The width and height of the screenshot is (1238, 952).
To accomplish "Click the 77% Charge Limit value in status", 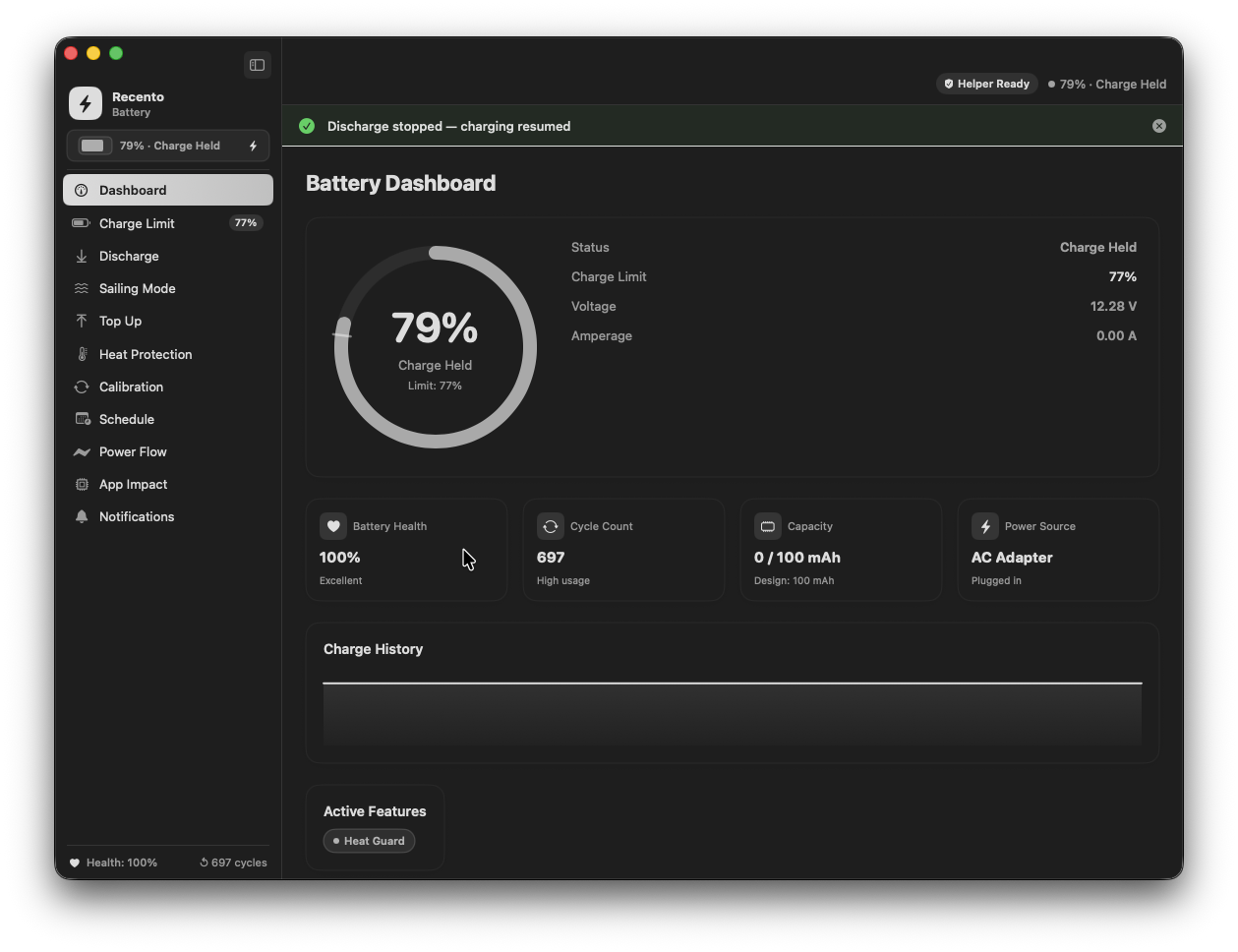I will pyautogui.click(x=1122, y=276).
